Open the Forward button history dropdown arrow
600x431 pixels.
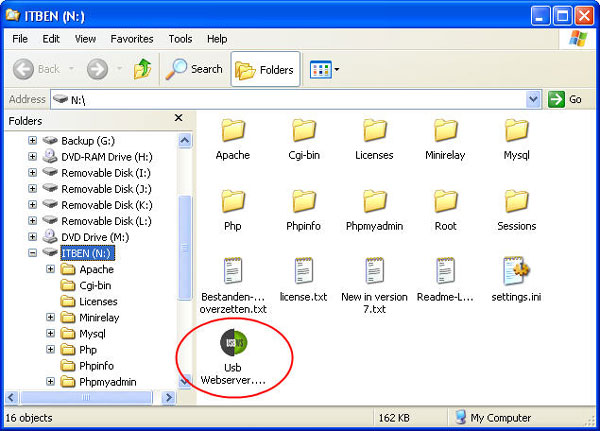click(x=119, y=69)
